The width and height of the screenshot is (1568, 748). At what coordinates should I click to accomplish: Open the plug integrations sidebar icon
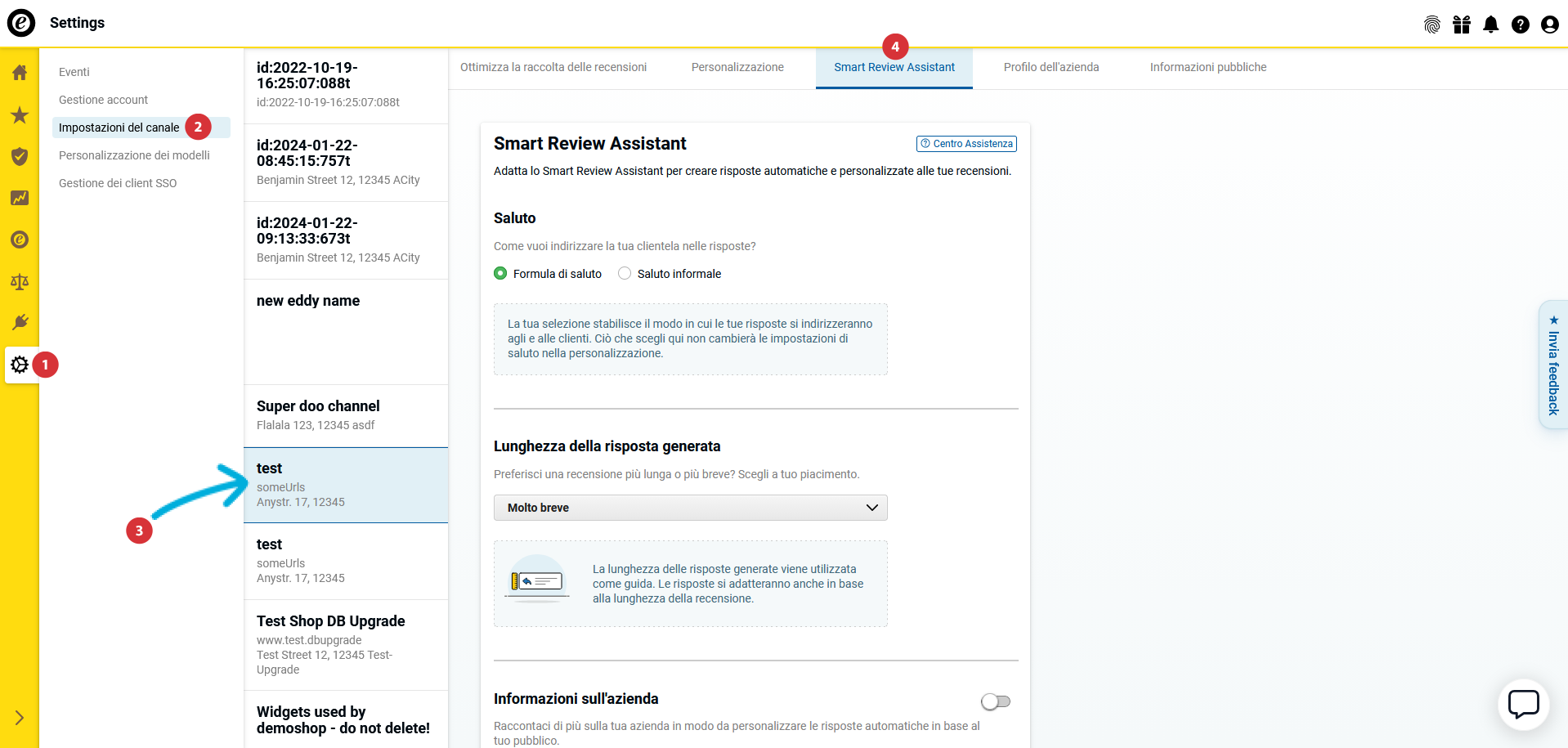[x=20, y=322]
